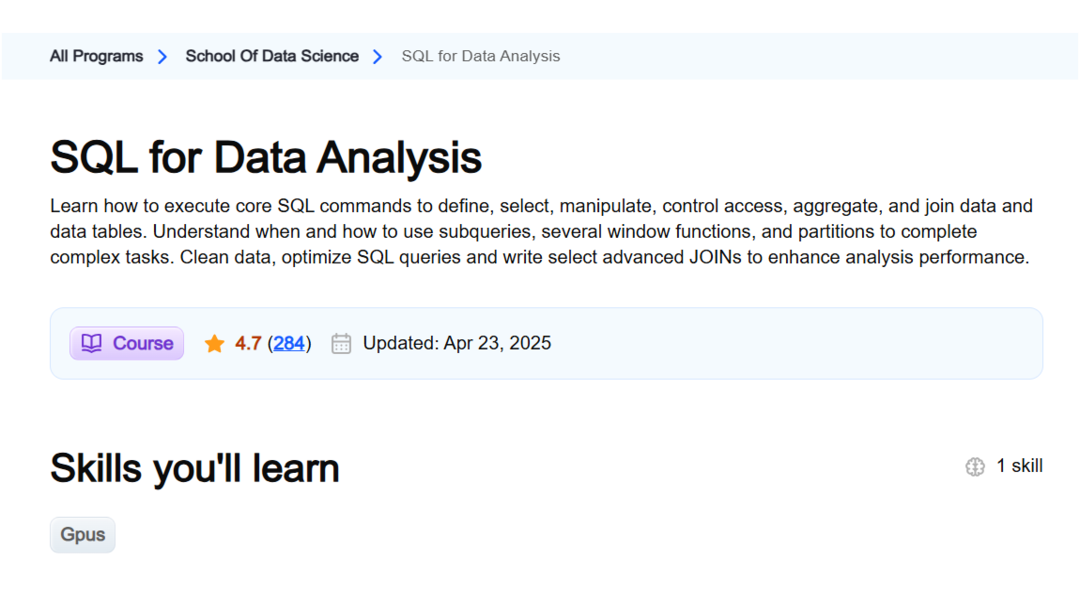This screenshot has width=1080, height=600.
Task: Click the SQL for Data Analysis page title
Action: click(x=266, y=157)
